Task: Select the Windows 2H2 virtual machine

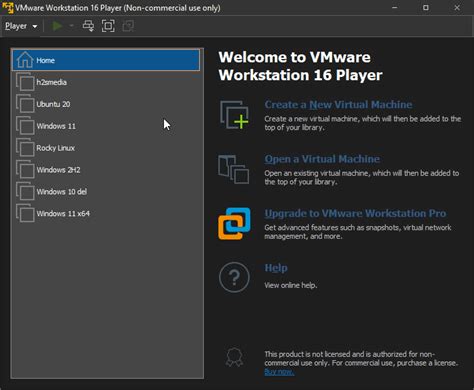Action: (x=106, y=170)
